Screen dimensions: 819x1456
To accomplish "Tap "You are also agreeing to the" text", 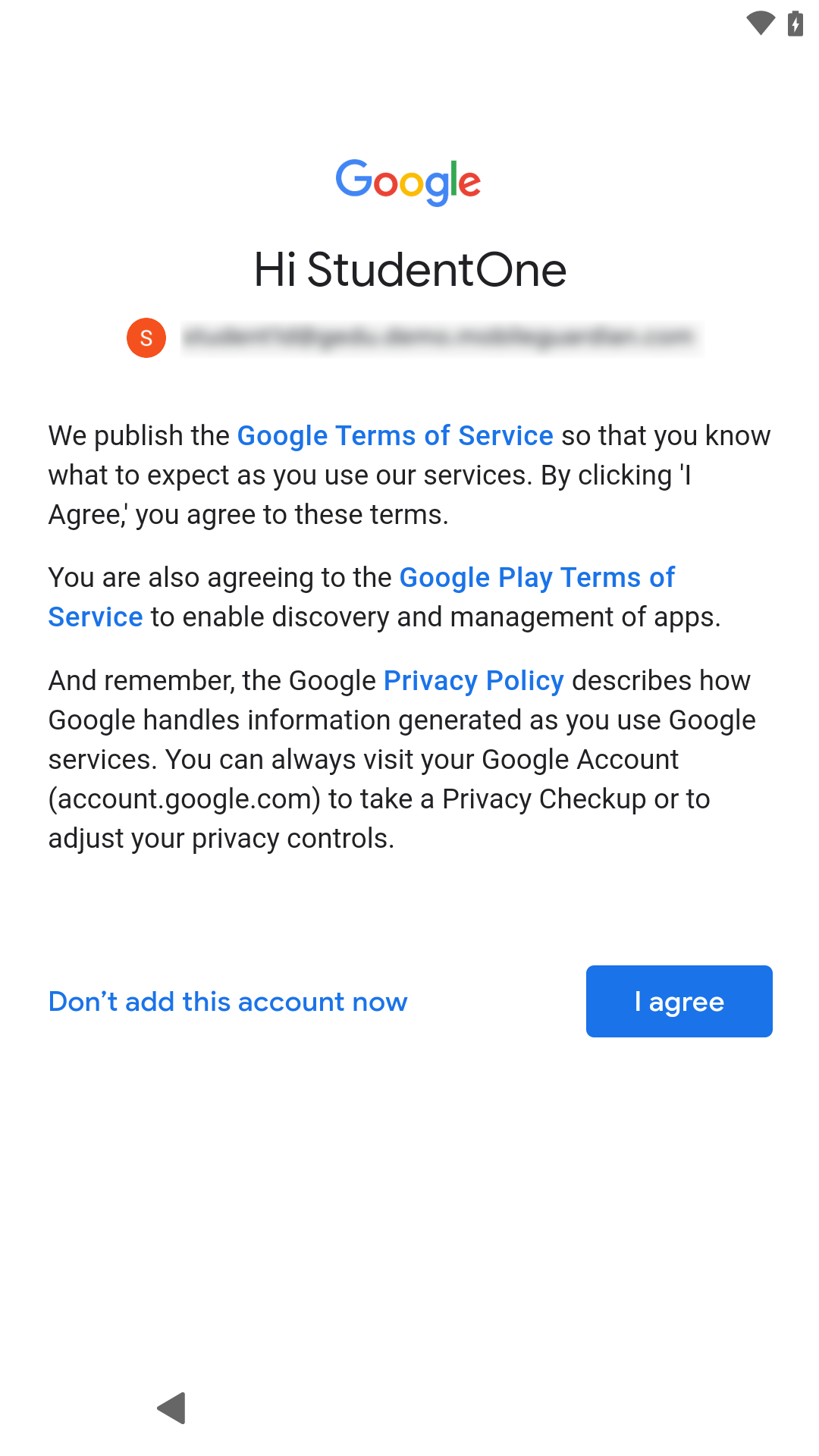I will tap(220, 578).
